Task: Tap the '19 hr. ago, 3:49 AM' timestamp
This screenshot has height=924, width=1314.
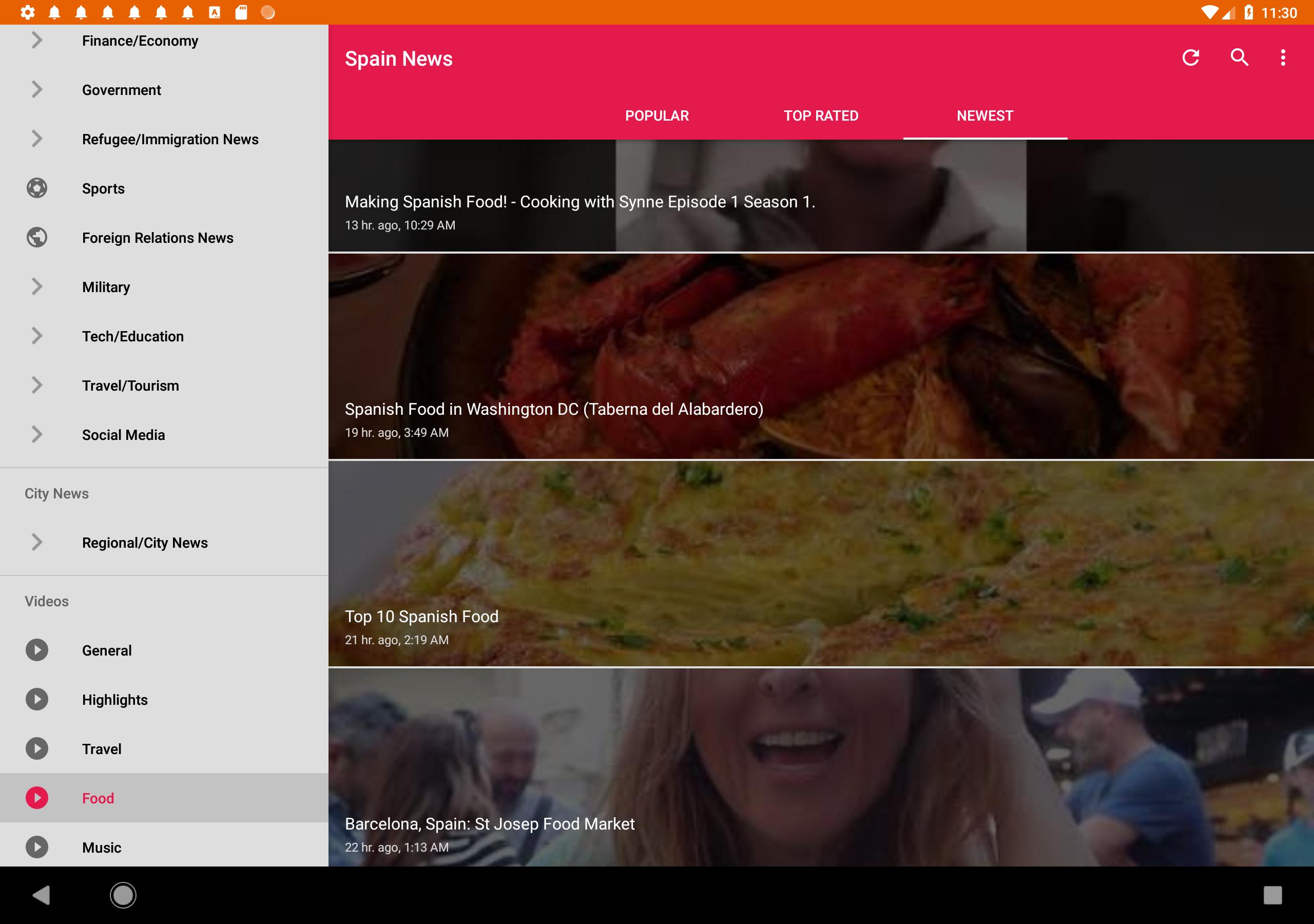Action: tap(397, 433)
